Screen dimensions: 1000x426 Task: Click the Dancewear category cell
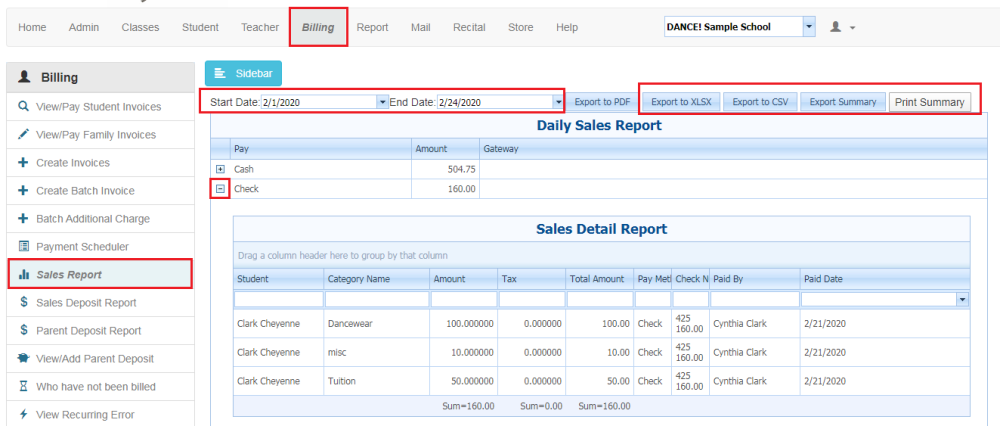pos(377,324)
